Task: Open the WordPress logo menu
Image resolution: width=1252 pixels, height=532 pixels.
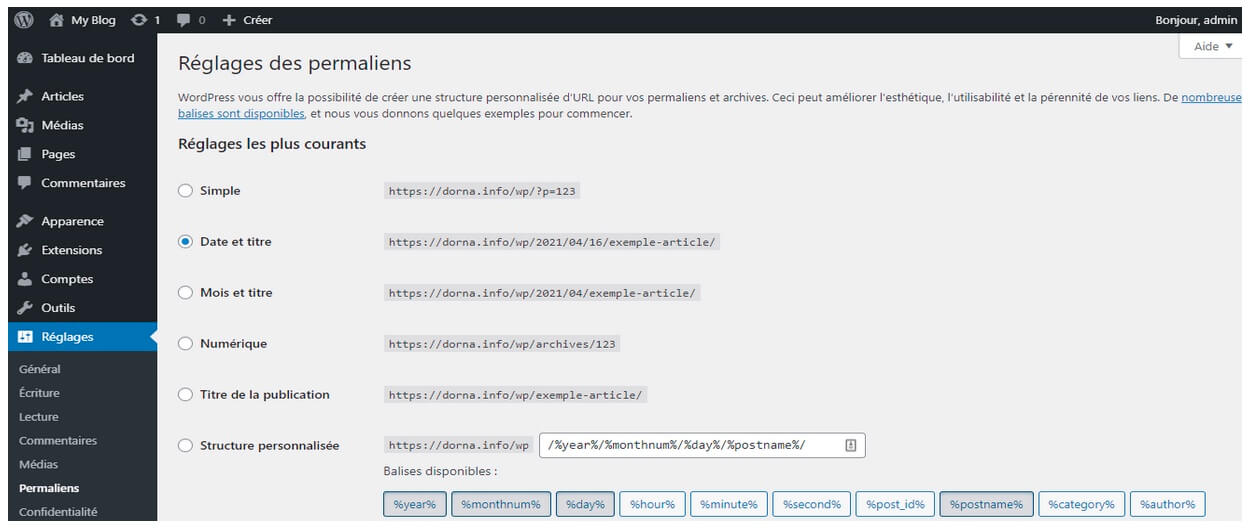Action: [x=24, y=20]
